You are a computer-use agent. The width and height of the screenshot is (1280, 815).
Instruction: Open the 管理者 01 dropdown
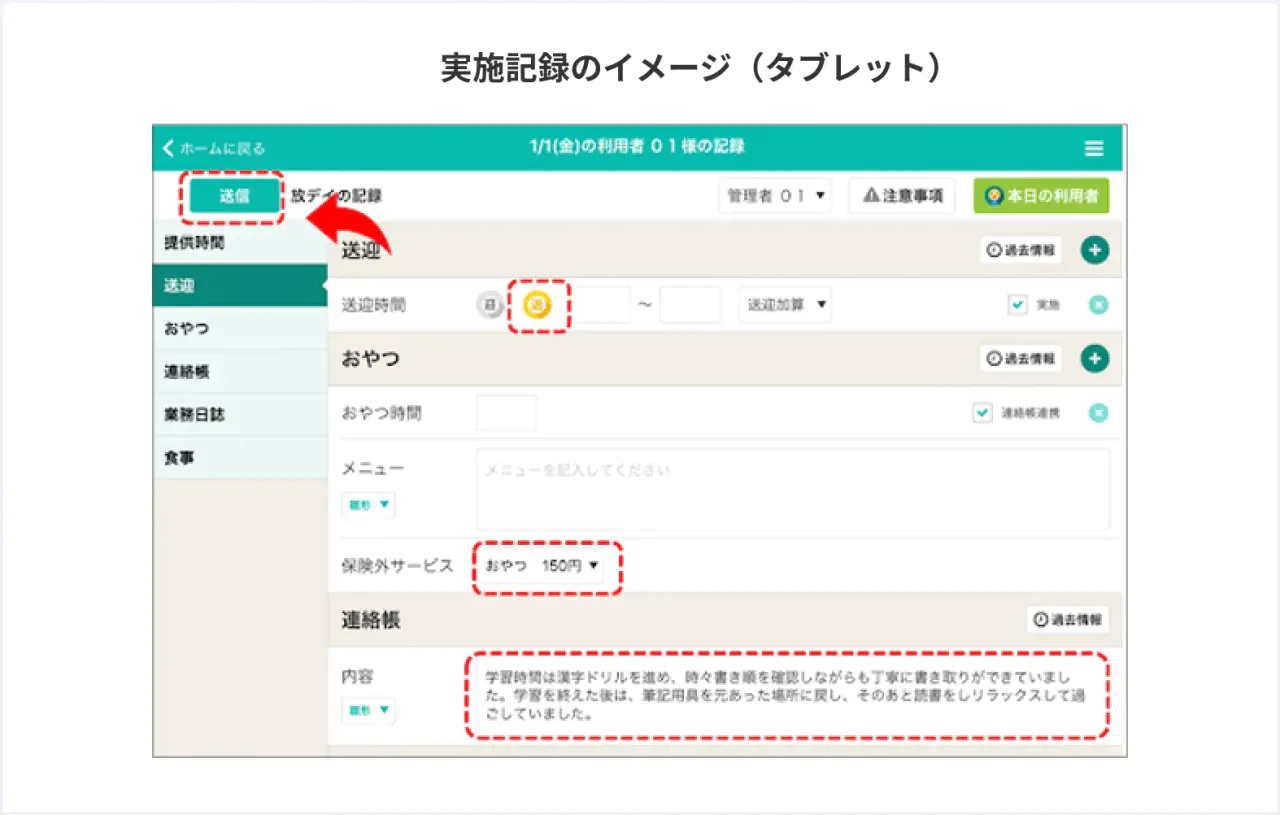point(775,196)
